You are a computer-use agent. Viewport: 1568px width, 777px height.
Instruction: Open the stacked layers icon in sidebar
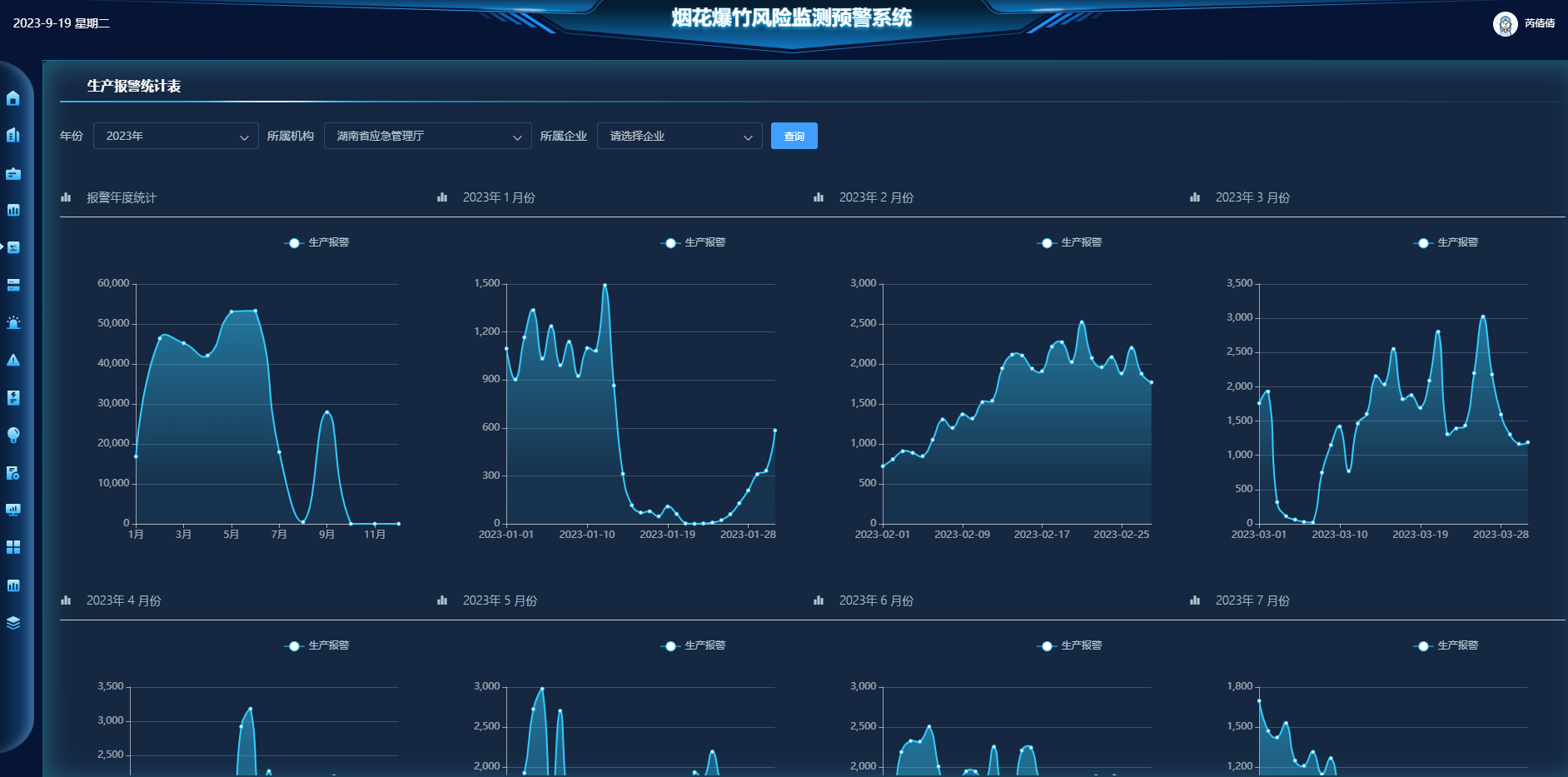click(13, 623)
